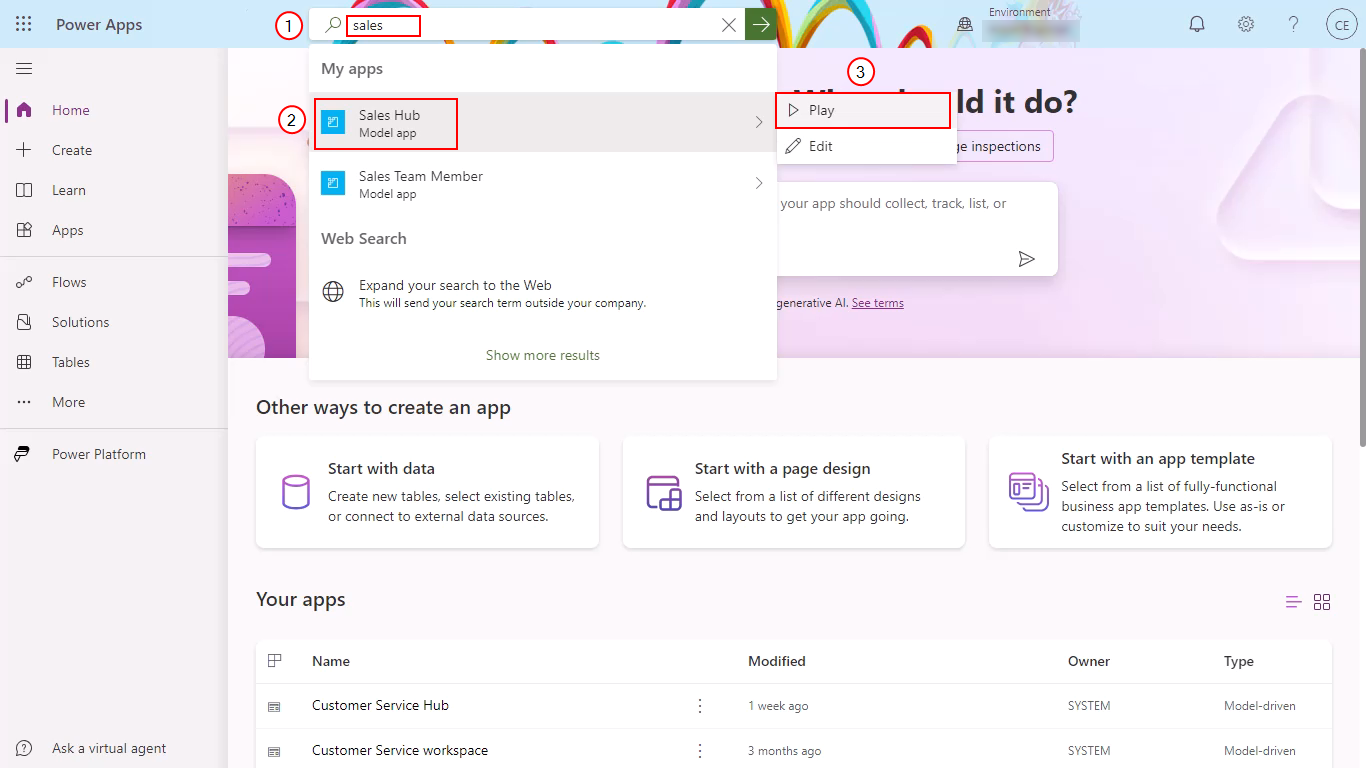Viewport: 1366px width, 768px height.
Task: Sort apps by Name column
Action: click(x=331, y=661)
